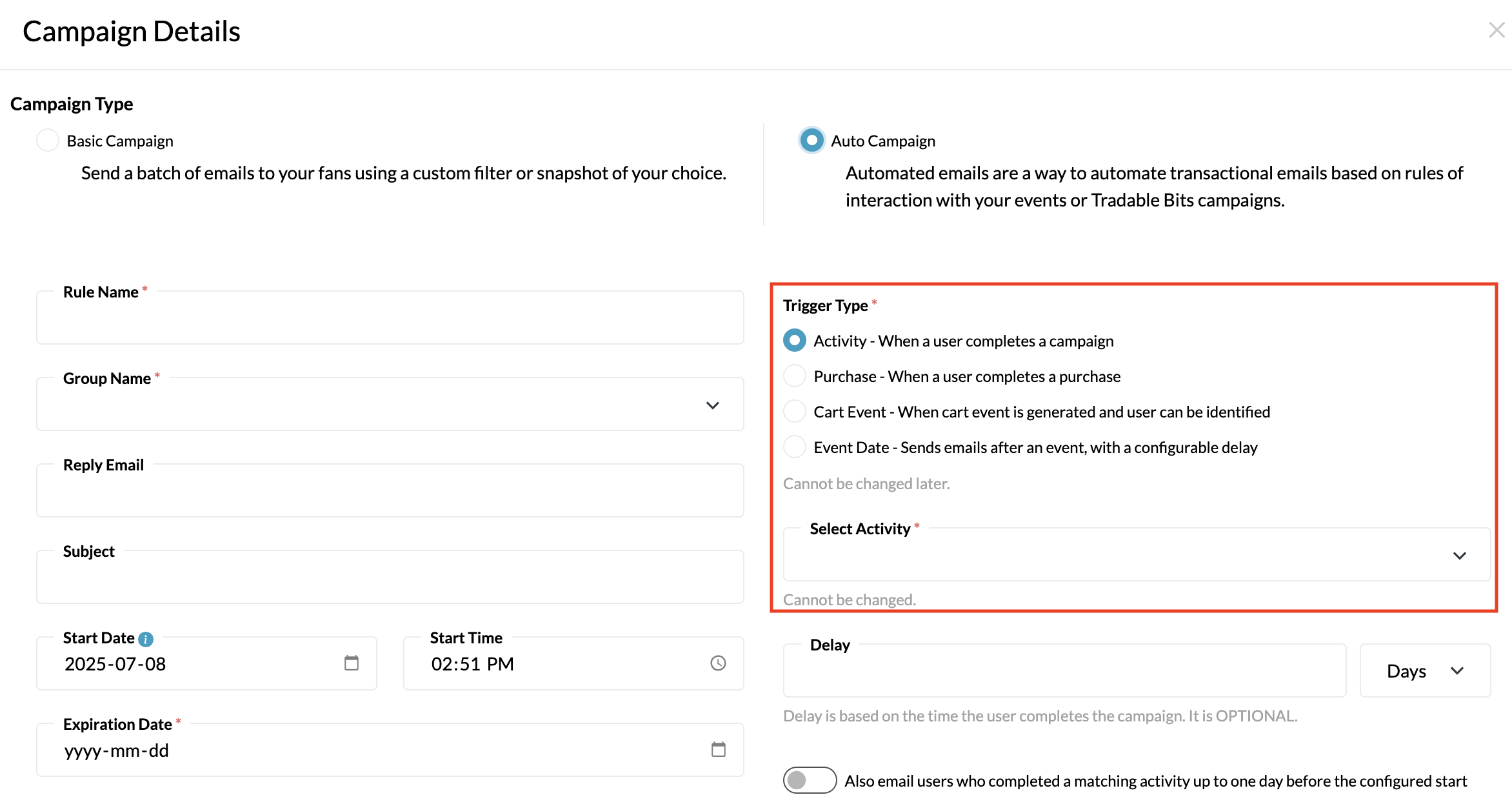Click the Start Time field 02:51 PM
Screen dimensions: 1512x795
(473, 664)
